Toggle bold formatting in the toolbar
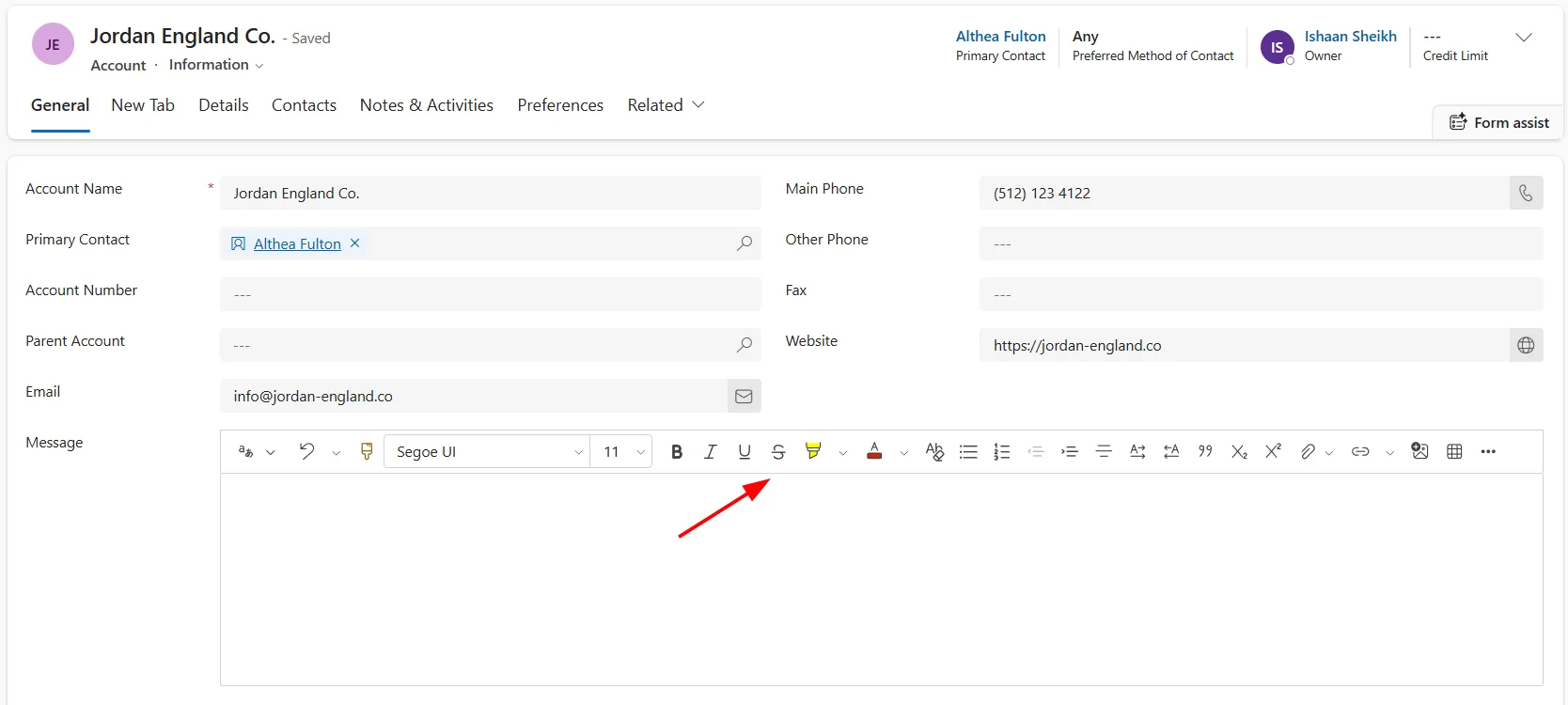Screen dimensions: 1568x705 (677, 452)
